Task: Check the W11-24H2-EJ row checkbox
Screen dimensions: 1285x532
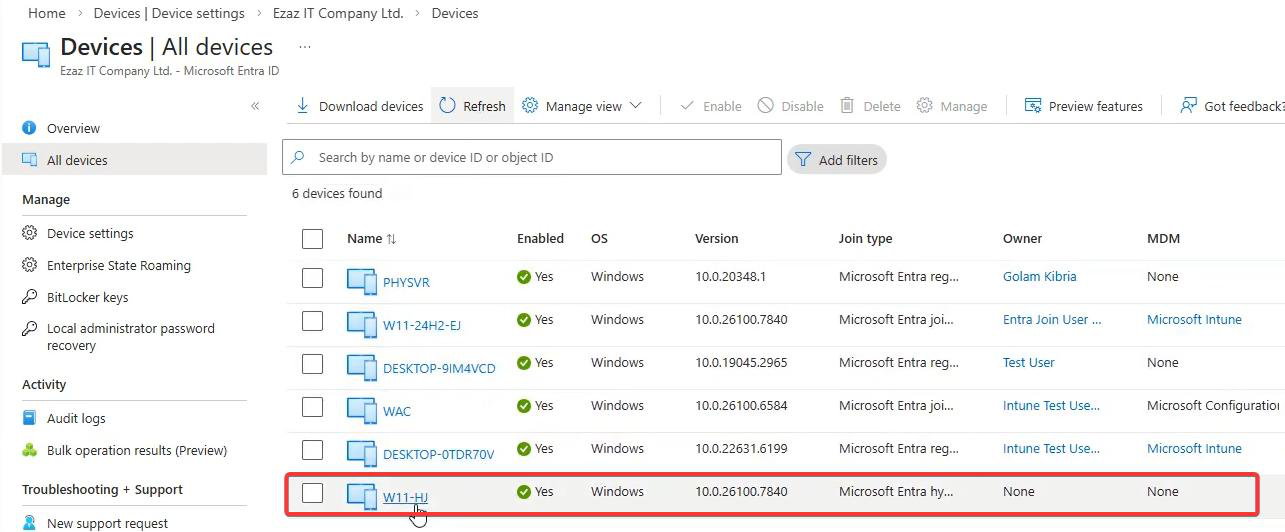Action: (x=312, y=320)
